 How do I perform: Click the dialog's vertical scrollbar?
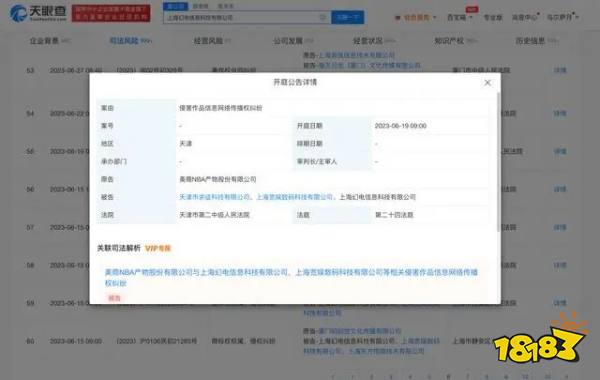498,161
